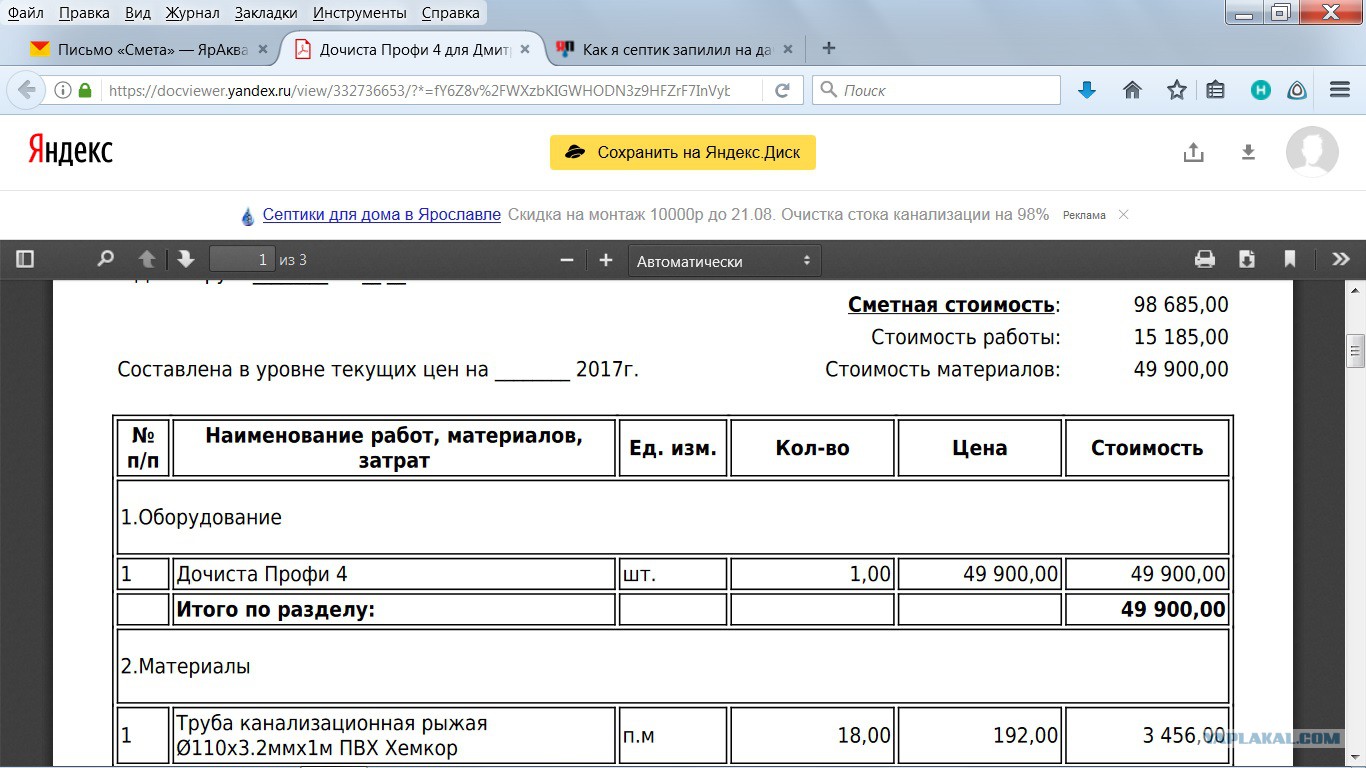Reload the page with the refresh icon

point(782,90)
